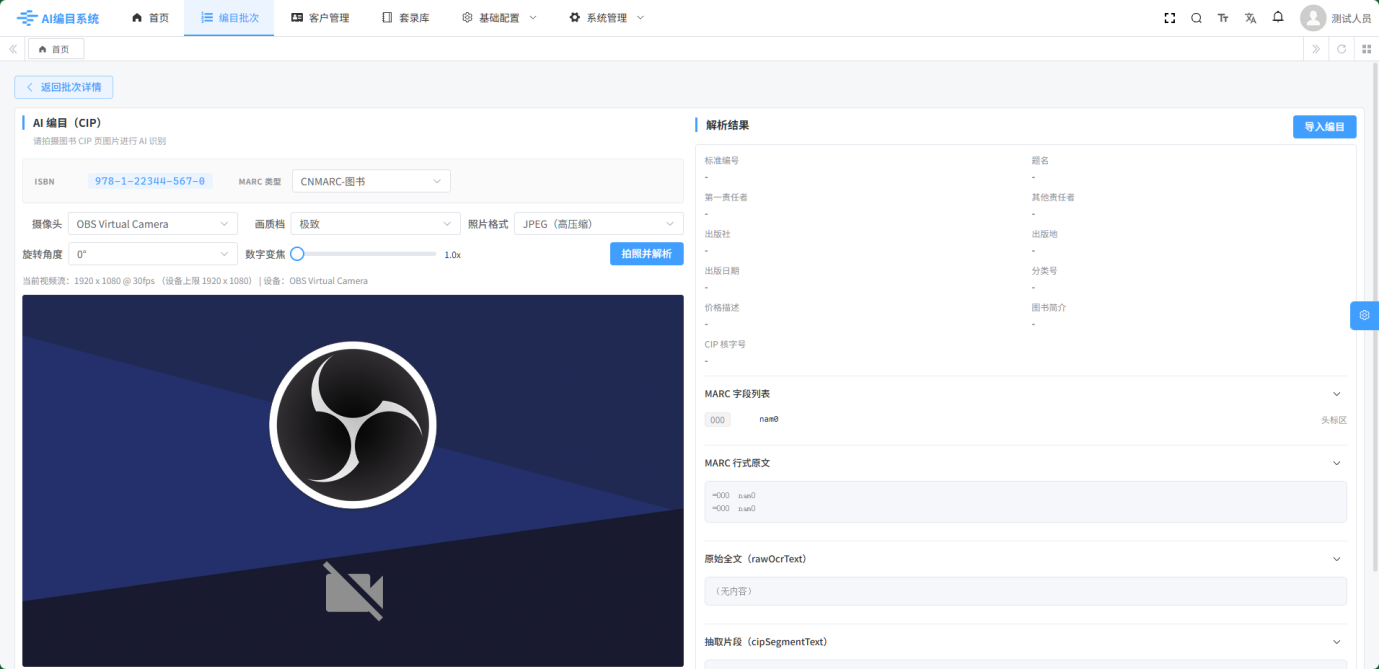Open the 摄像头 camera dropdown
Viewport: 1379px width, 669px height.
(152, 224)
